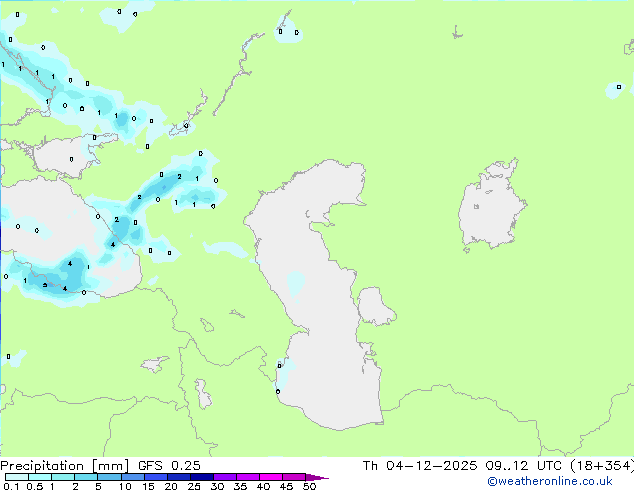Click the '09..12 UTC' time label
Image resolution: width=634 pixels, height=490 pixels.
[x=524, y=466]
